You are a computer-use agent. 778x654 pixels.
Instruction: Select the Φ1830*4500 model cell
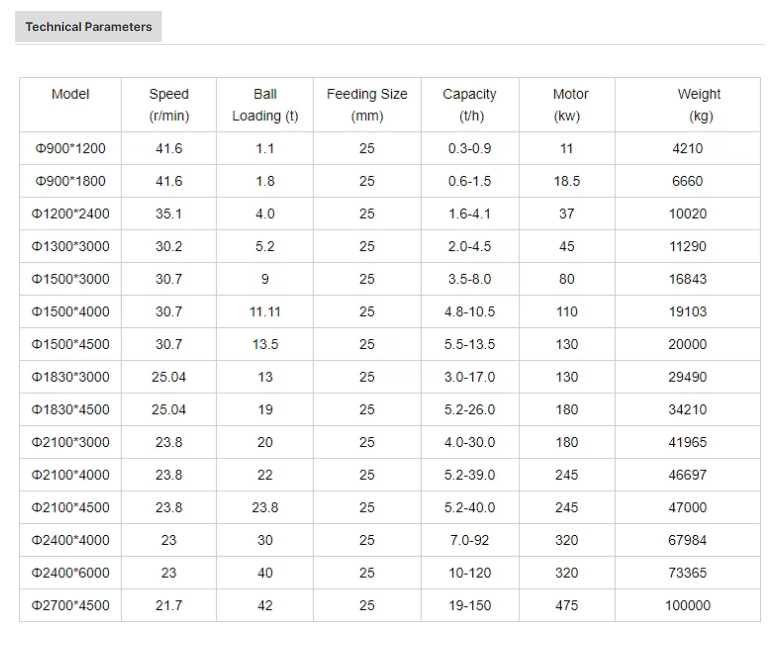(x=70, y=410)
